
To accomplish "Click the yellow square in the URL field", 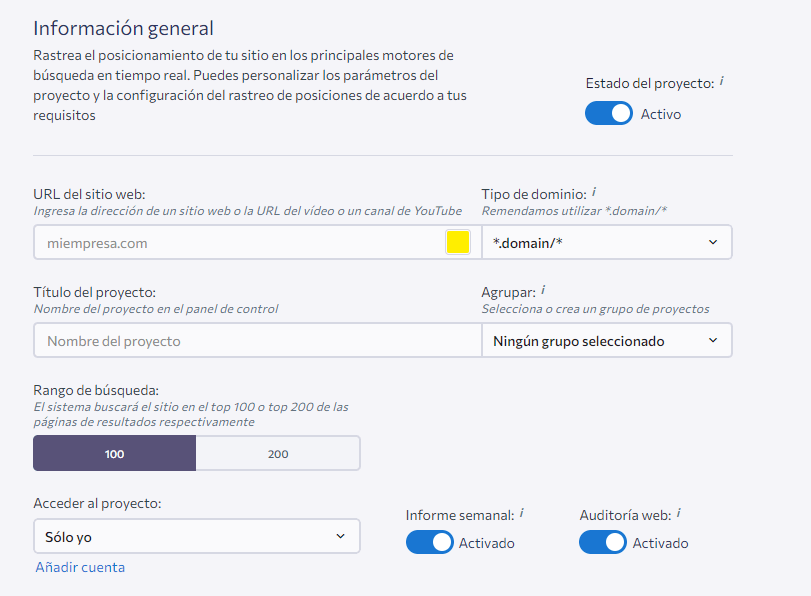I will coord(457,243).
